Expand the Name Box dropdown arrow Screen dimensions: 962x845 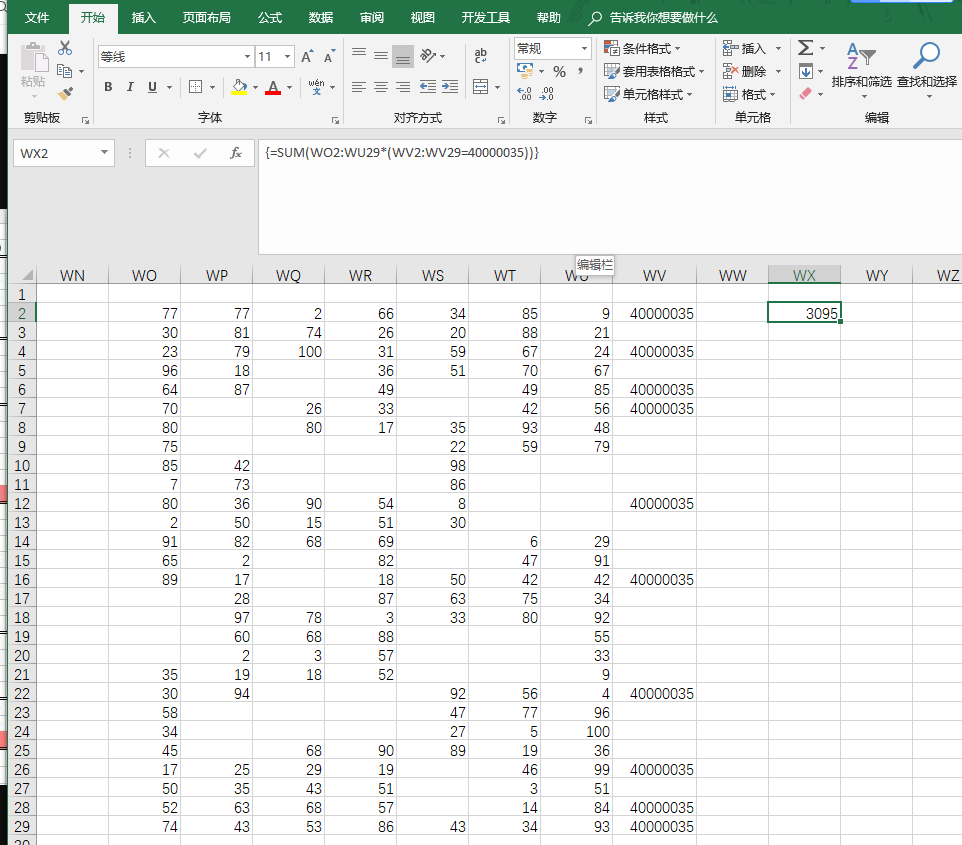coord(104,152)
